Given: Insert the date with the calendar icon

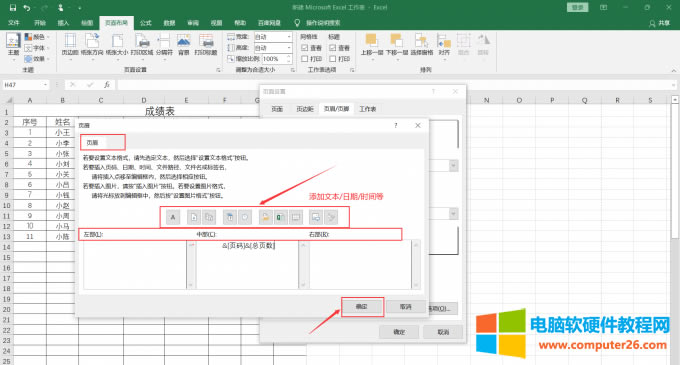Looking at the screenshot, I should click(x=230, y=217).
